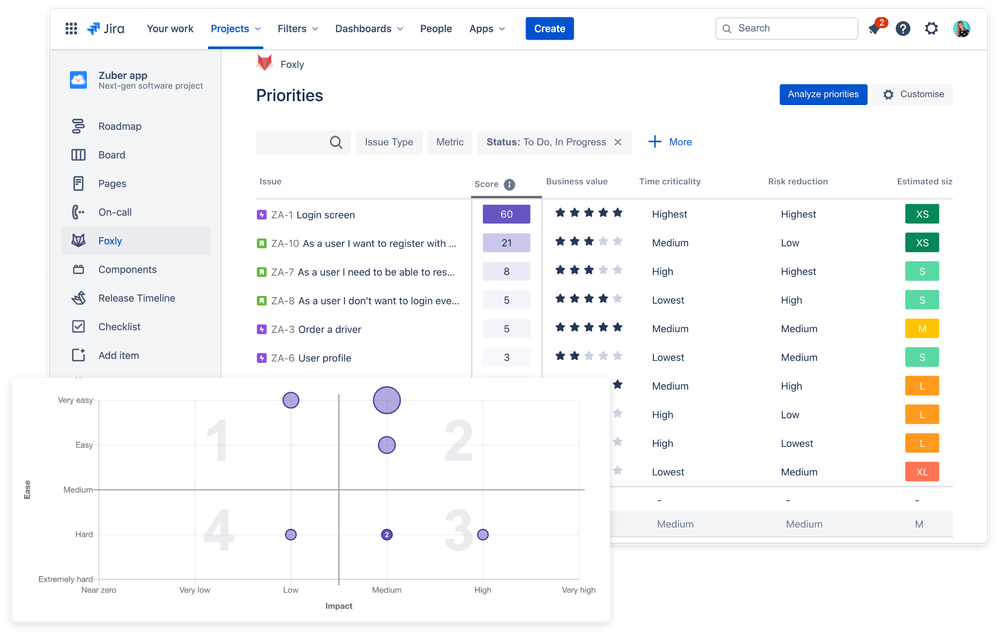Image resolution: width=999 pixels, height=636 pixels.
Task: Click Analyze priorities button
Action: 823,94
